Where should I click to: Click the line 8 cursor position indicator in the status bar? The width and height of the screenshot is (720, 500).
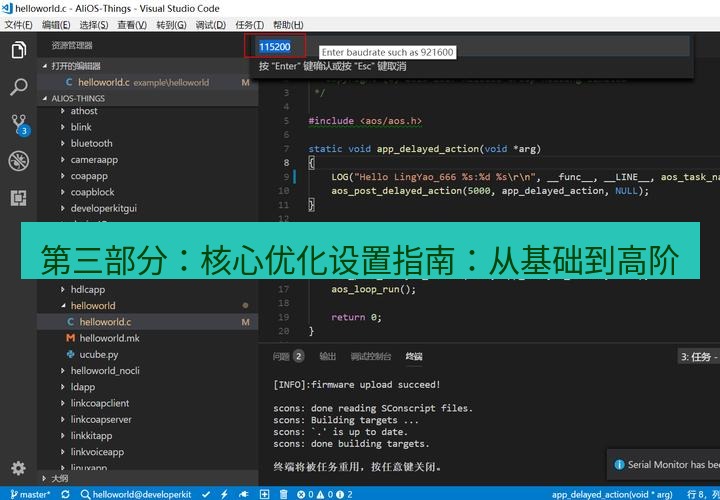(x=703, y=494)
